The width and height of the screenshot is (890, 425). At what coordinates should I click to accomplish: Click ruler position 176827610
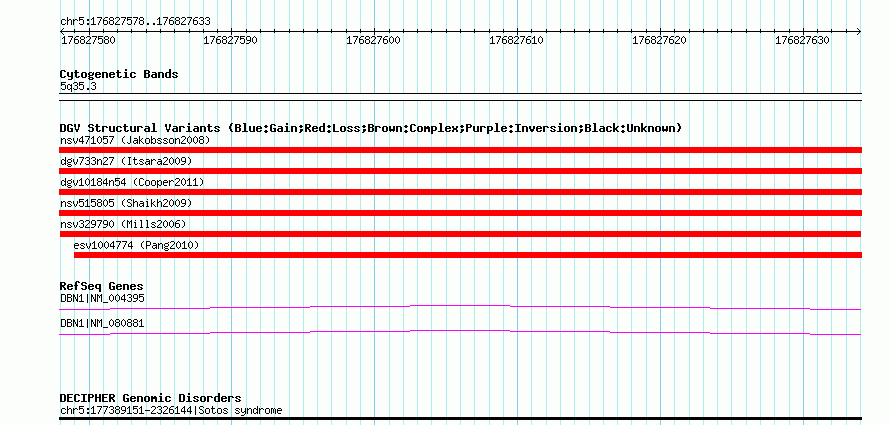(x=516, y=40)
